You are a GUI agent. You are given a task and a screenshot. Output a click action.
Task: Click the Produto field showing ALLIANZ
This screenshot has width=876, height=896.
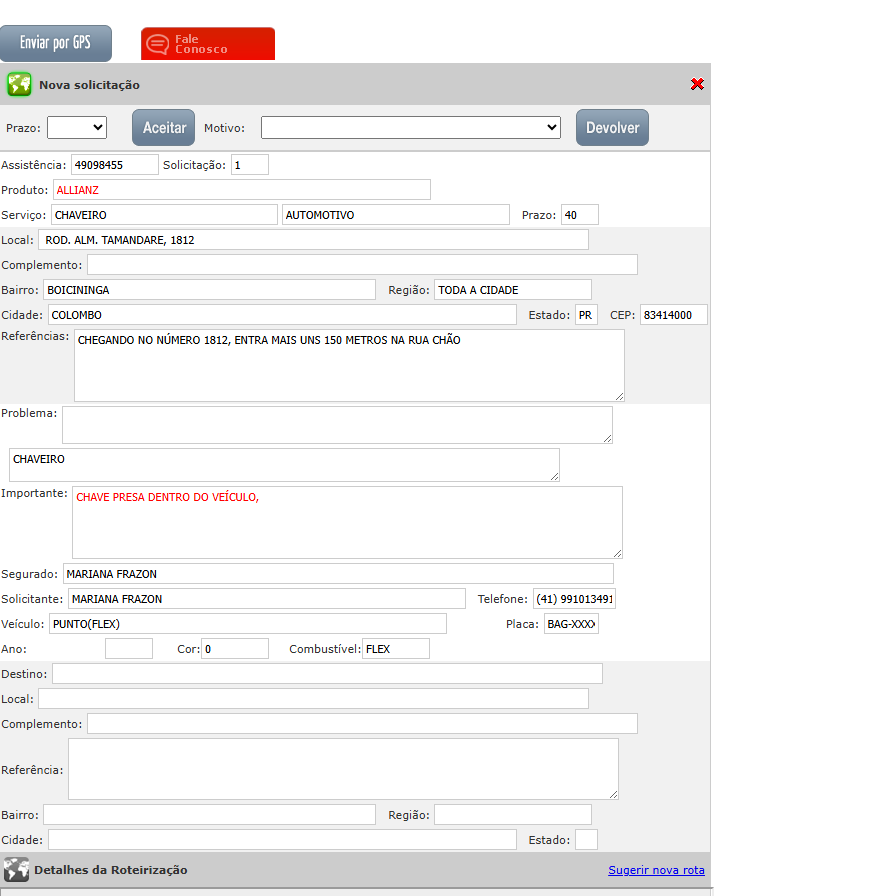pyautogui.click(x=242, y=190)
